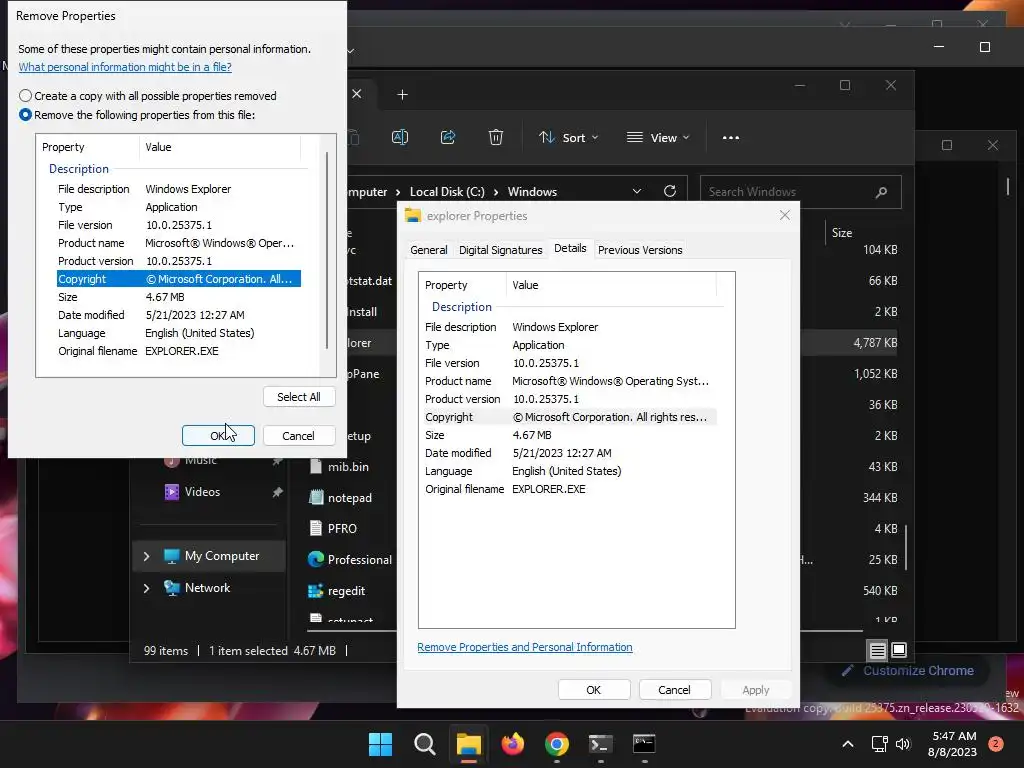Click the chevron after Local Disk (C:)
The image size is (1024, 768).
(496, 192)
